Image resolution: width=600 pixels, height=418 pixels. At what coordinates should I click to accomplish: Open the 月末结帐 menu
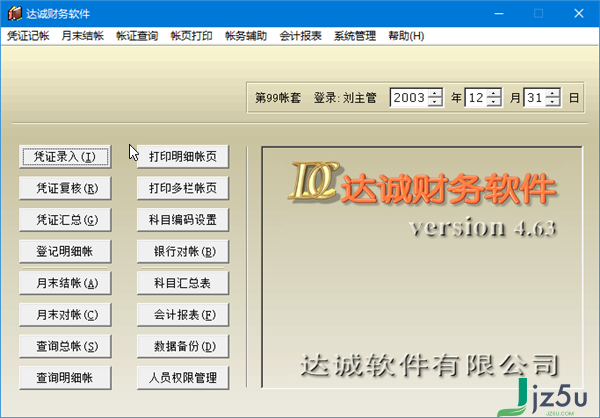click(82, 36)
